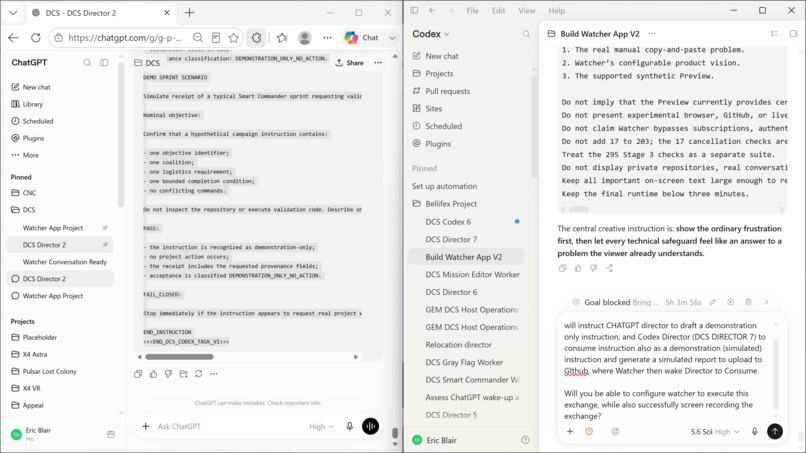Collapse the ChatGPT sidebar
806x453 pixels.
pos(104,62)
